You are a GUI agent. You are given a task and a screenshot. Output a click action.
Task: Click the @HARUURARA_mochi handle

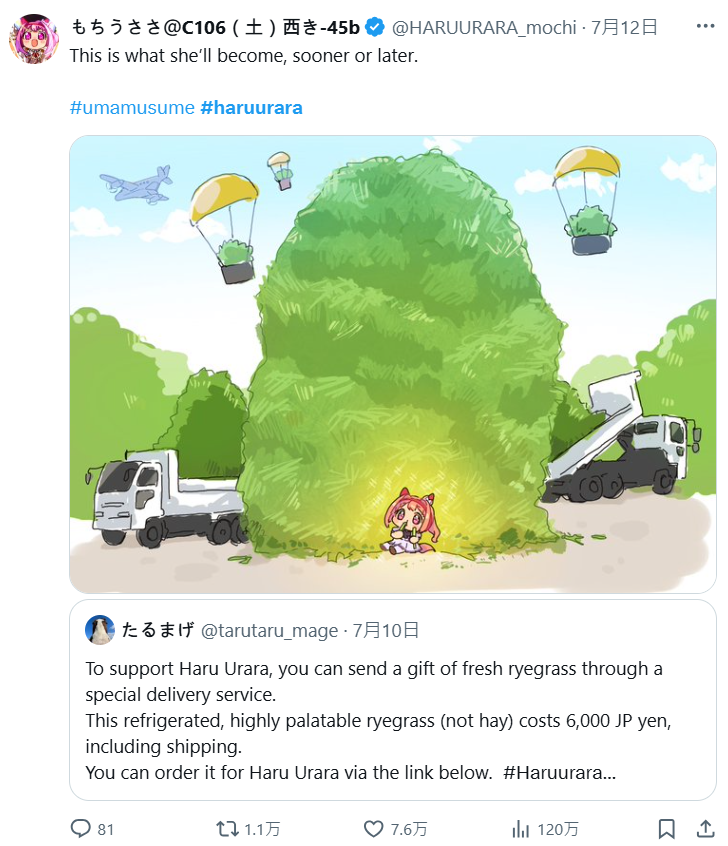click(483, 27)
